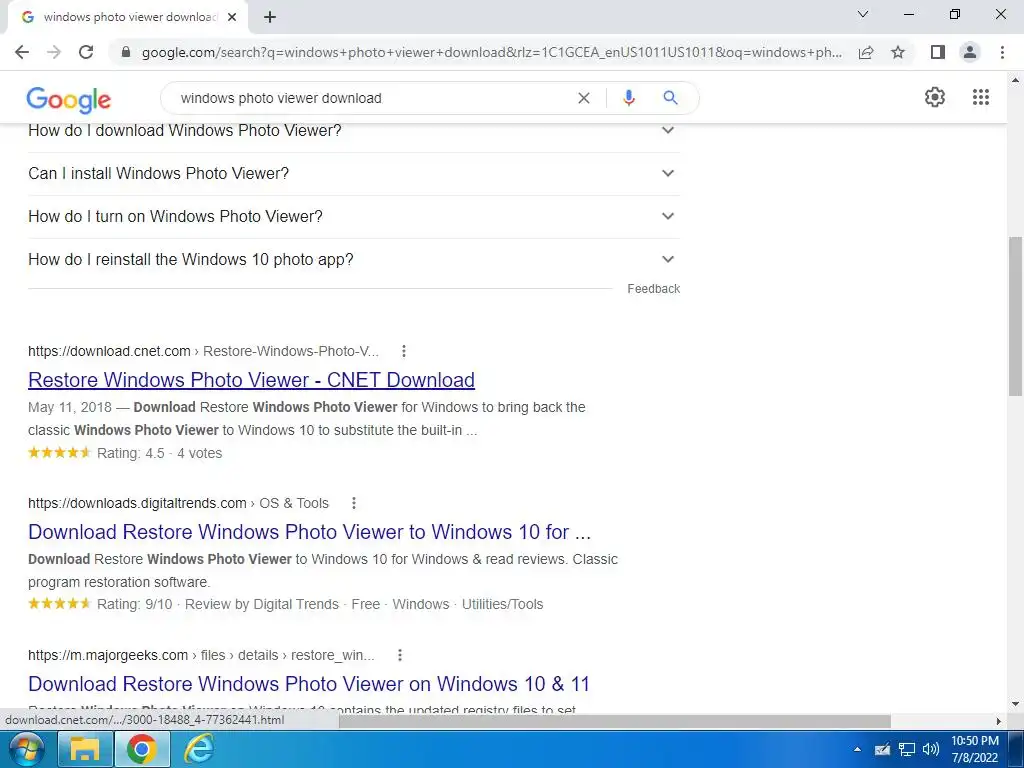1024x768 pixels.
Task: Submit search with magnifier icon
Action: pos(670,98)
